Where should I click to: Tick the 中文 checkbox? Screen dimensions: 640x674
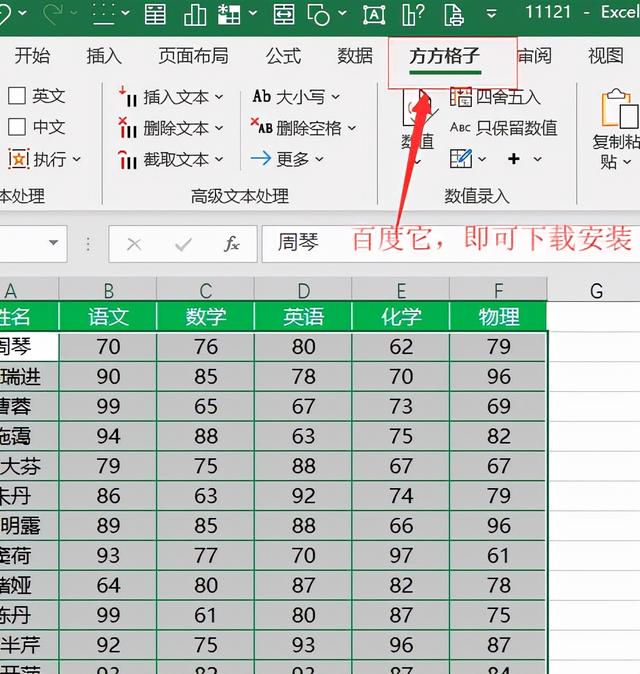17,127
